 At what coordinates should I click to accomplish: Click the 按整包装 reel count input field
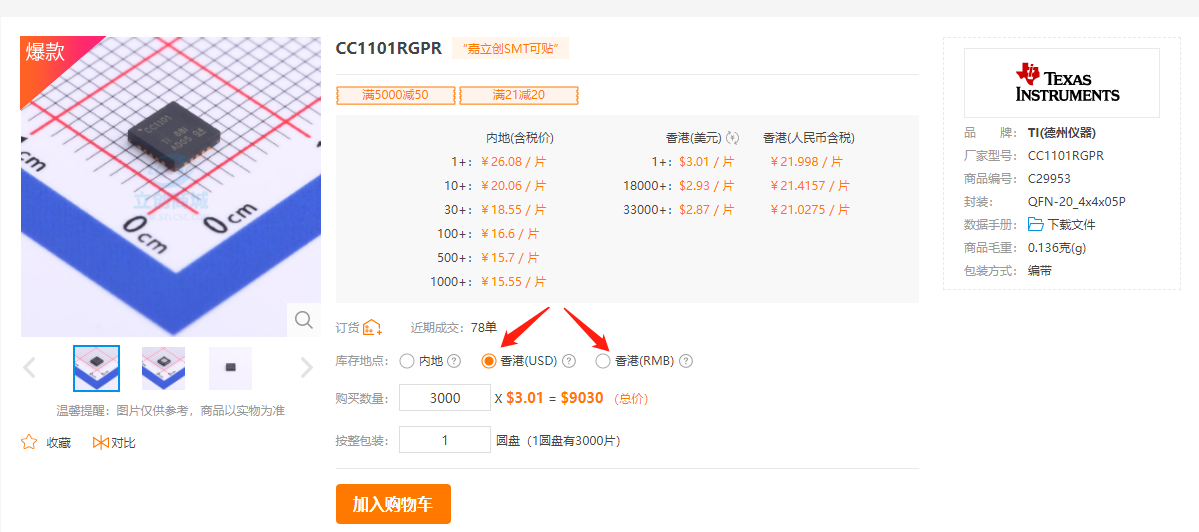coord(445,440)
